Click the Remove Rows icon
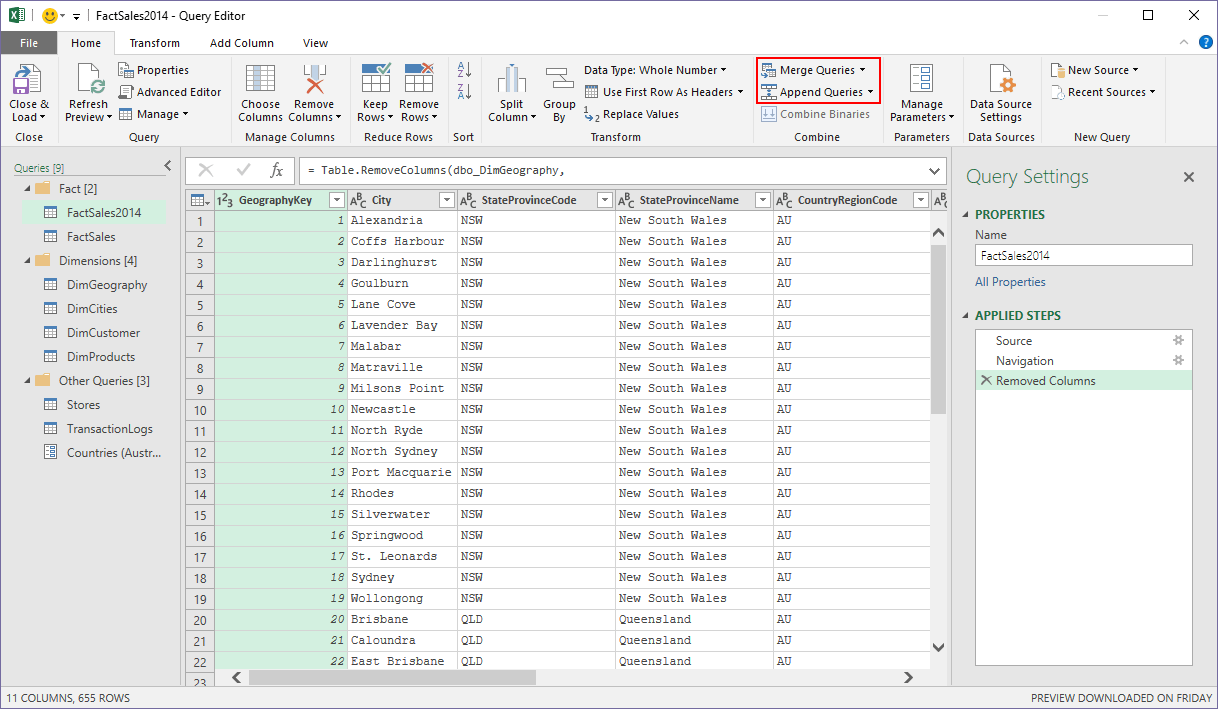This screenshot has width=1218, height=709. pos(419,80)
